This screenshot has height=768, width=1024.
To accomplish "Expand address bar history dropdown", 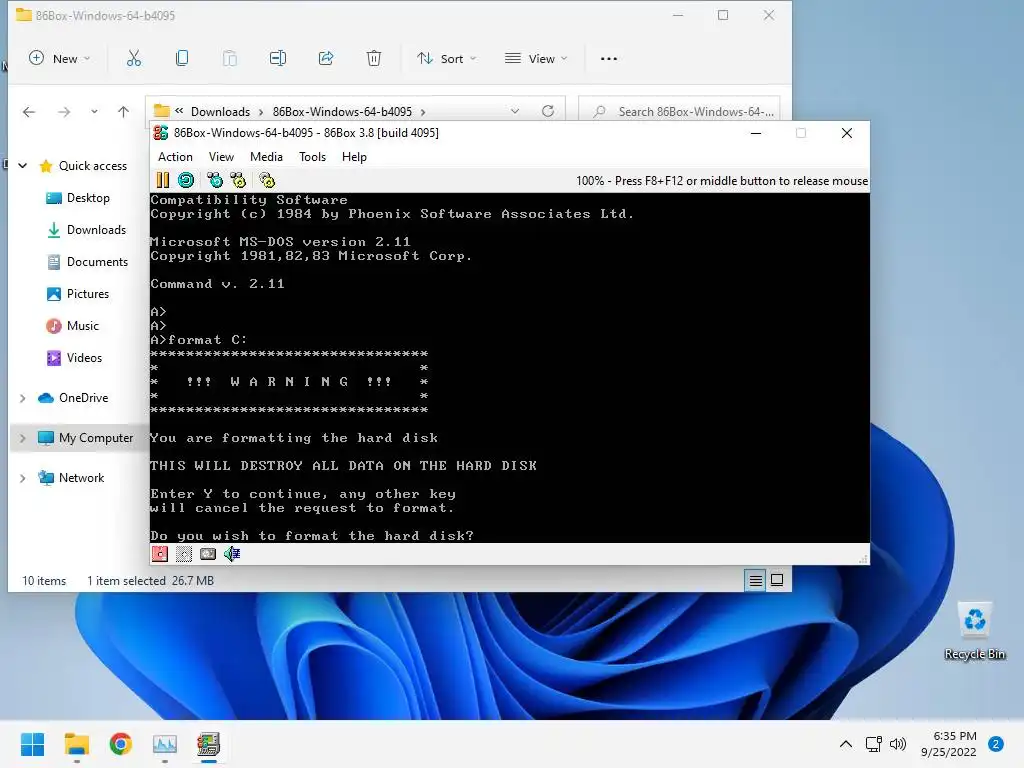I will 515,112.
